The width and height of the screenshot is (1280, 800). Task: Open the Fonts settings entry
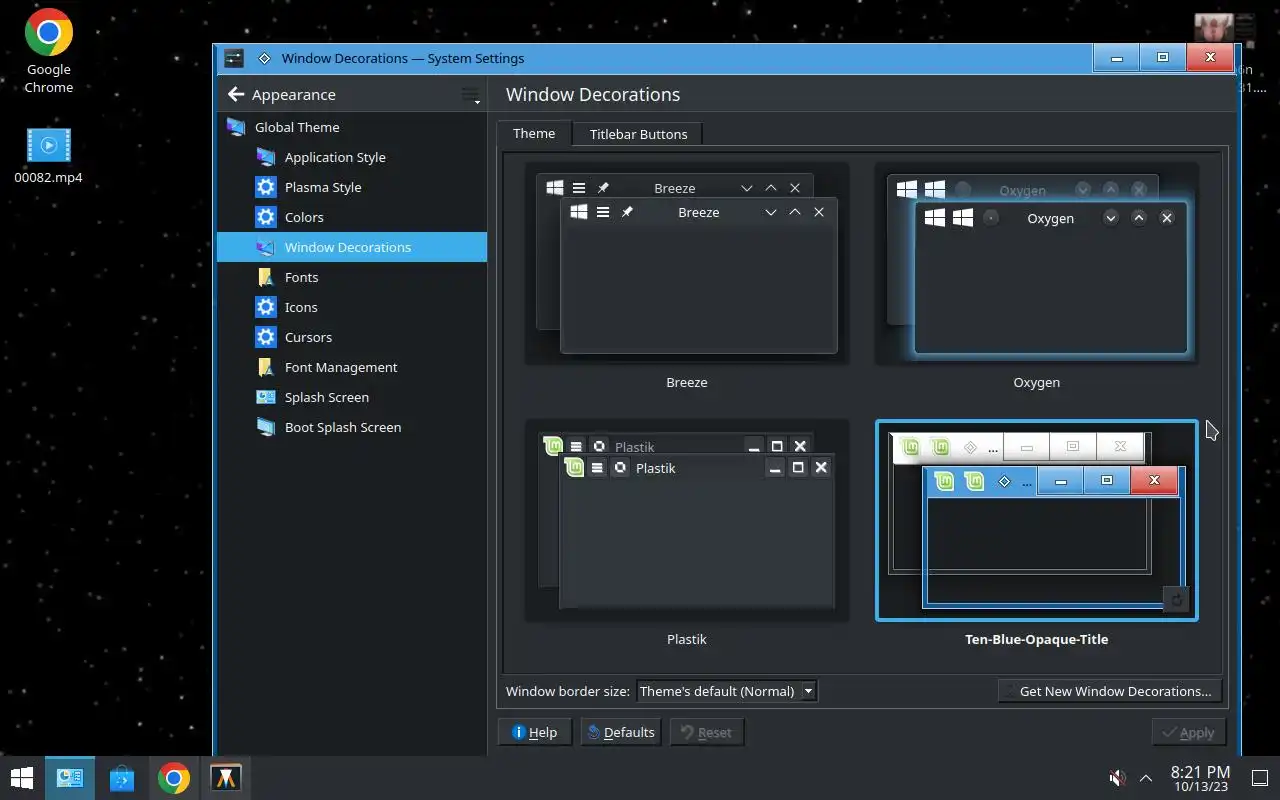pyautogui.click(x=352, y=277)
